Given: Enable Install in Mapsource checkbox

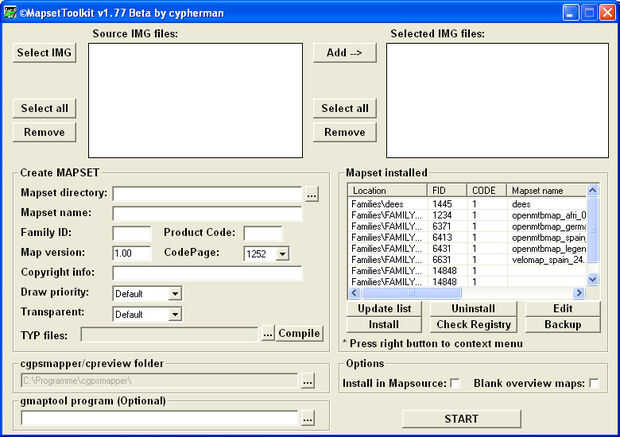Looking at the screenshot, I should tap(455, 383).
